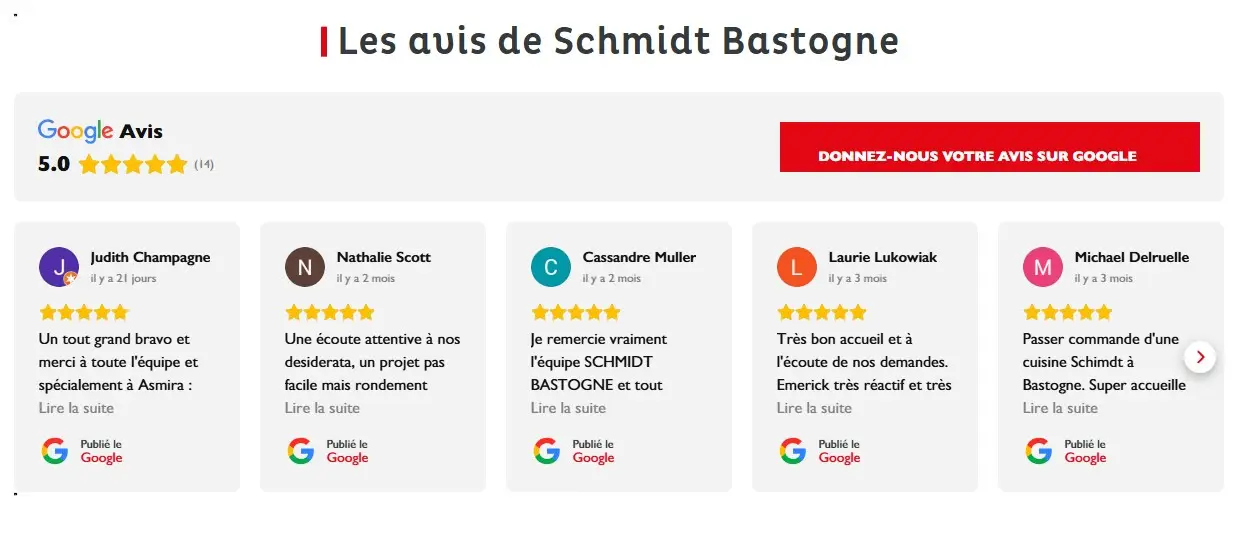Click the overall five-star rating in header

click(133, 164)
